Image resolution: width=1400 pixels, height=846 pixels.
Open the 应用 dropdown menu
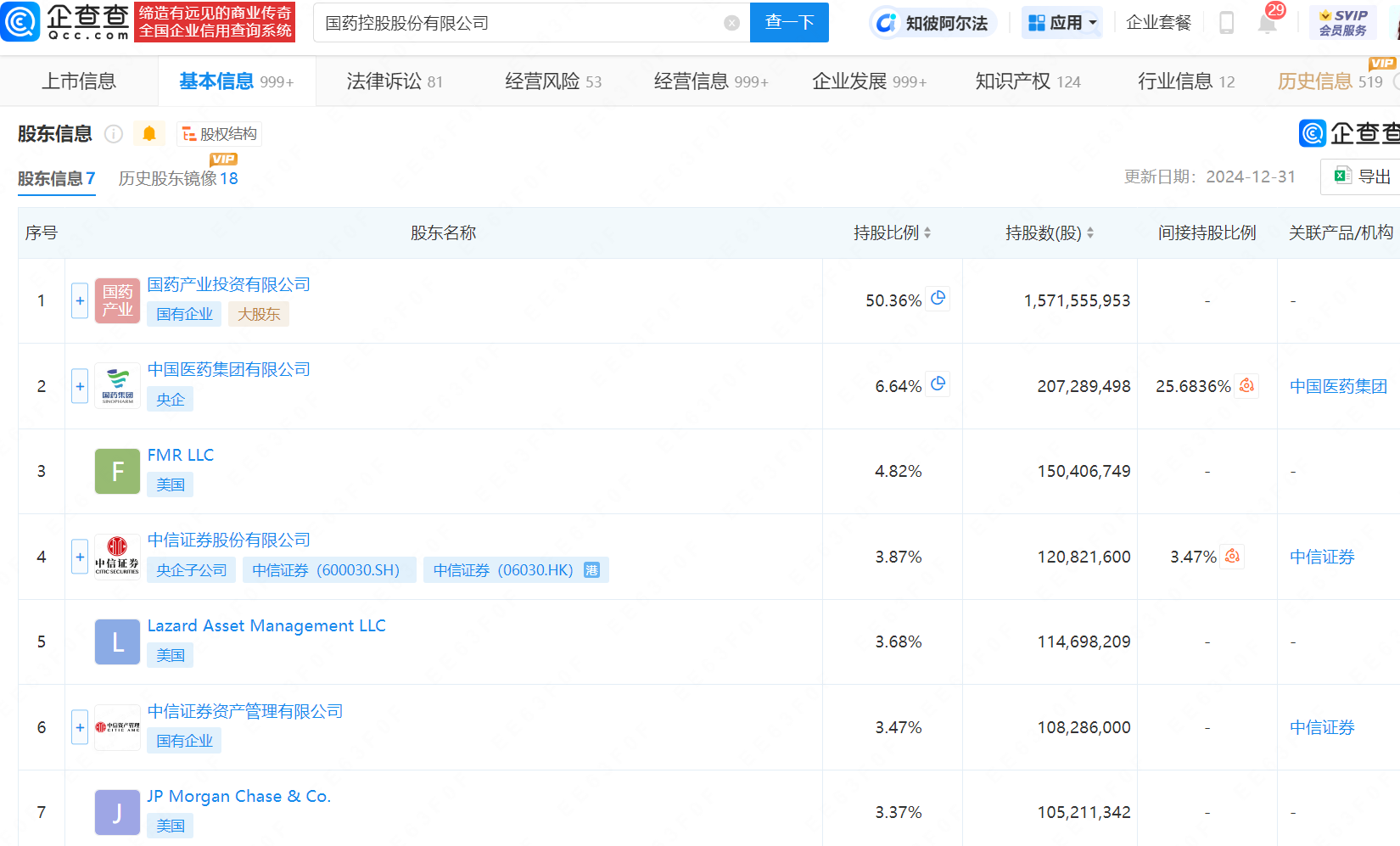[1062, 23]
